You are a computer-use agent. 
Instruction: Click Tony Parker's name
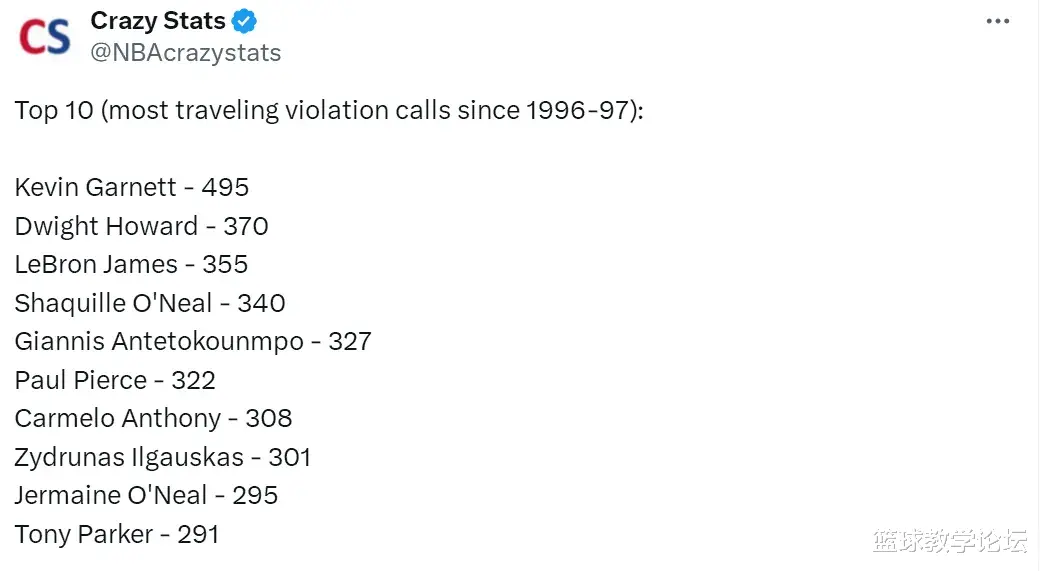pyautogui.click(x=85, y=534)
